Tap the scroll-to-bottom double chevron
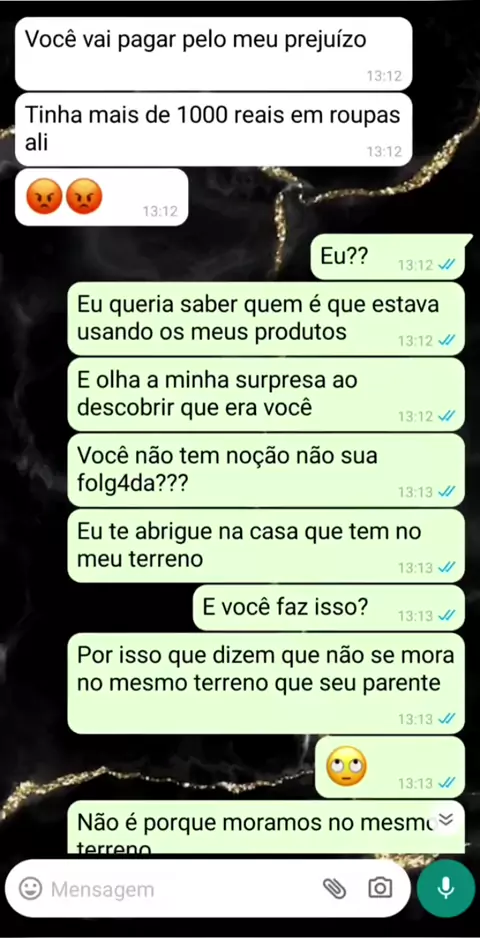Image resolution: width=480 pixels, height=938 pixels. click(x=445, y=820)
